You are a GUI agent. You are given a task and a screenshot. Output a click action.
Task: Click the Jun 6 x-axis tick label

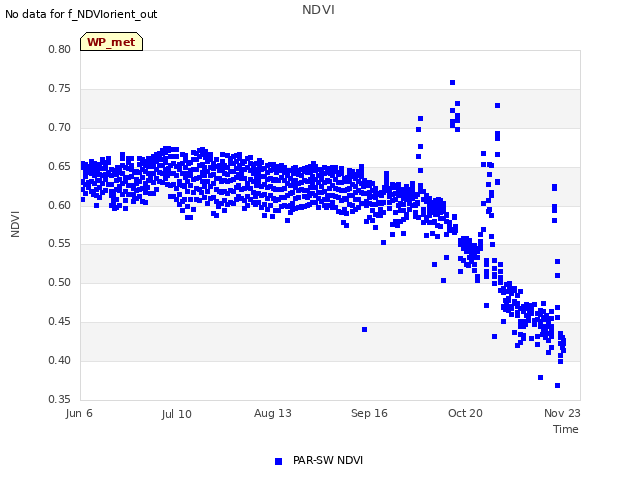[x=79, y=413]
